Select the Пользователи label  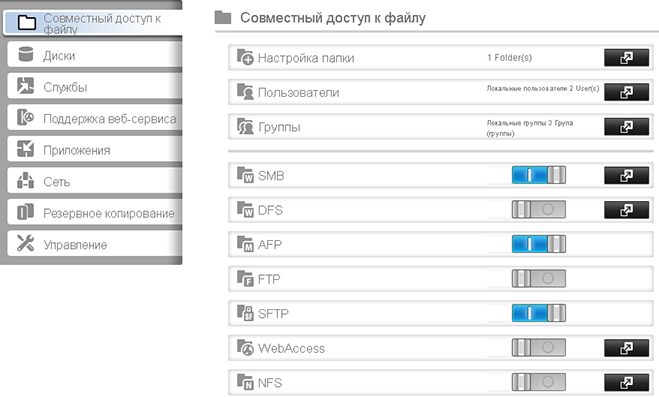(298, 92)
